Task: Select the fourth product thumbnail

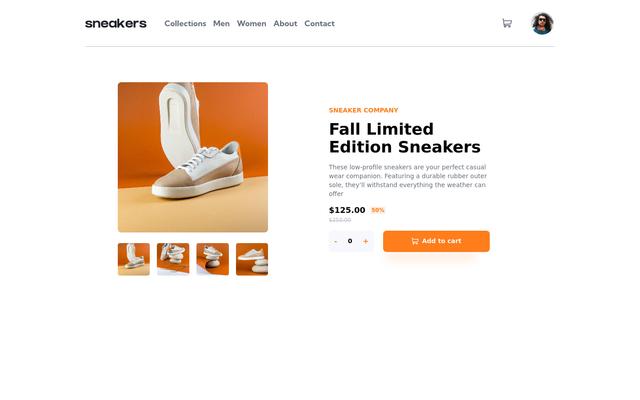Action: (252, 259)
